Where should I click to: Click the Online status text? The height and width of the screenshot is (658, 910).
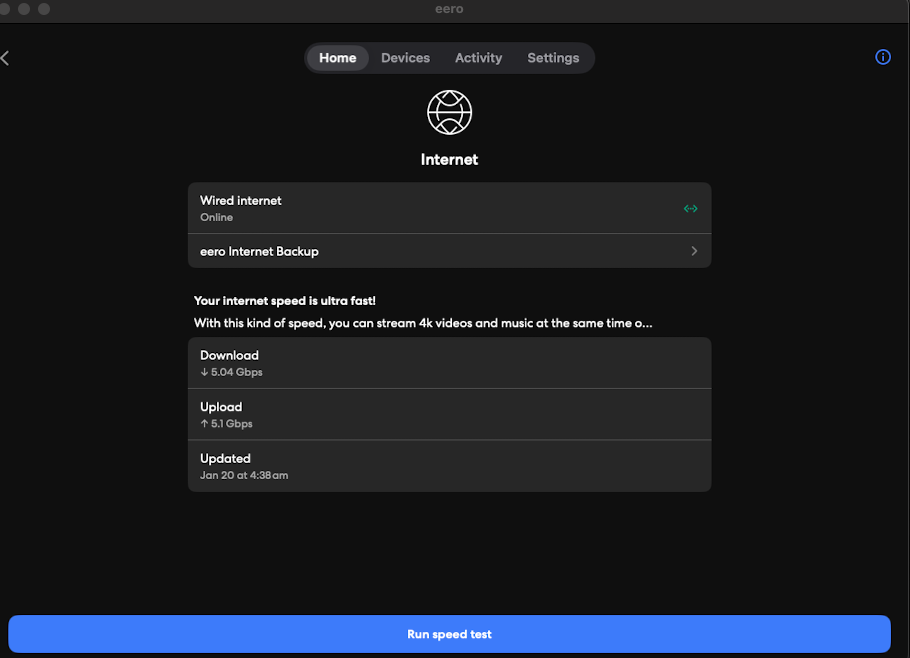pyautogui.click(x=216, y=217)
